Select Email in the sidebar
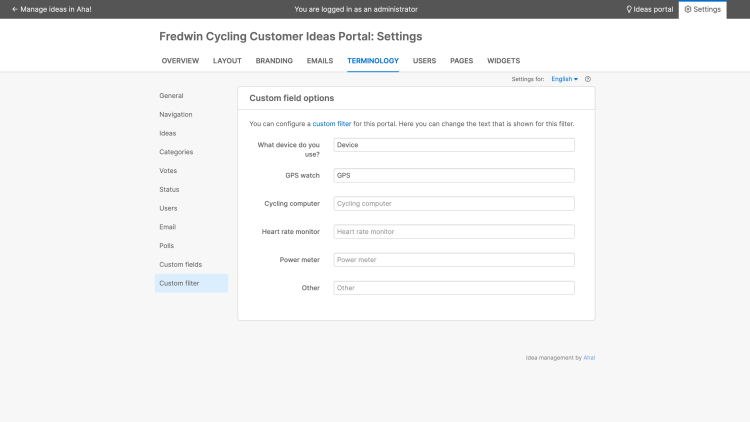Viewport: 750px width, 422px height. pos(168,227)
